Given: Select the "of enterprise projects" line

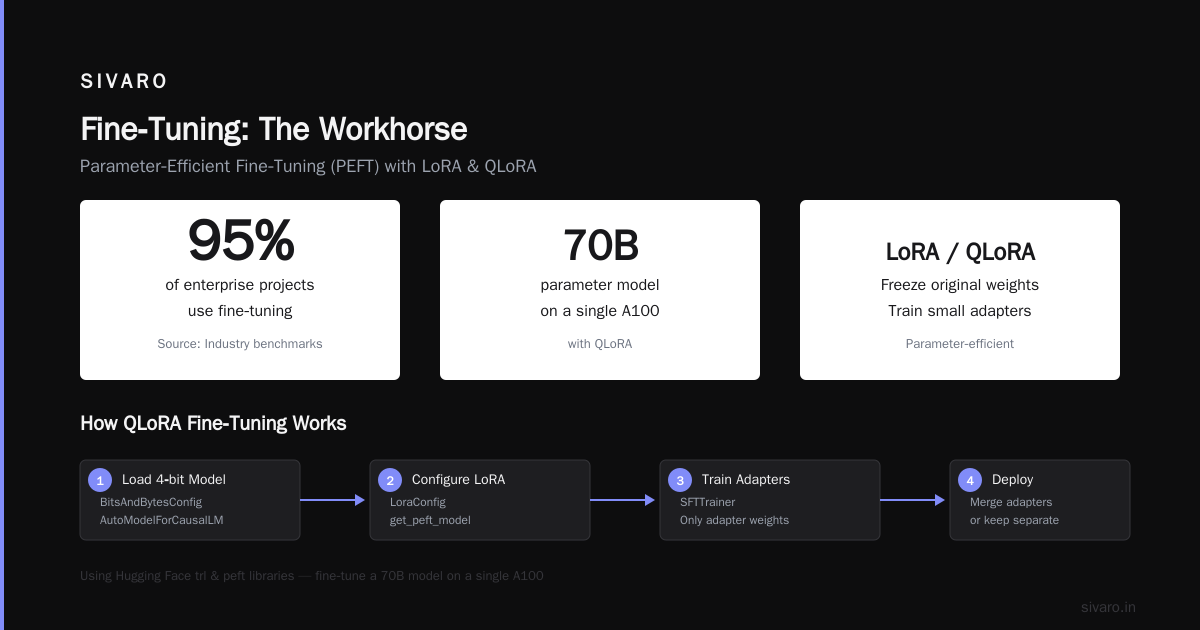Looking at the screenshot, I should 240,285.
